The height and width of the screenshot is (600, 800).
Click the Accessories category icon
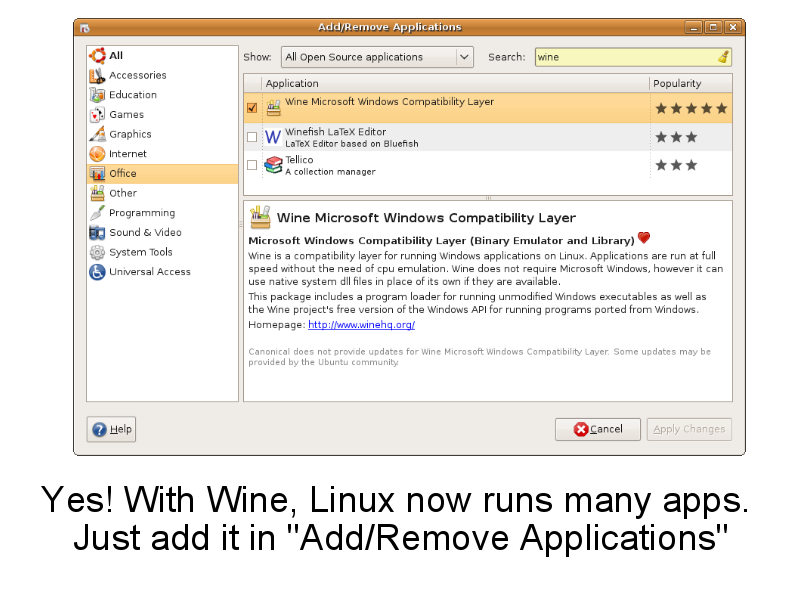97,76
